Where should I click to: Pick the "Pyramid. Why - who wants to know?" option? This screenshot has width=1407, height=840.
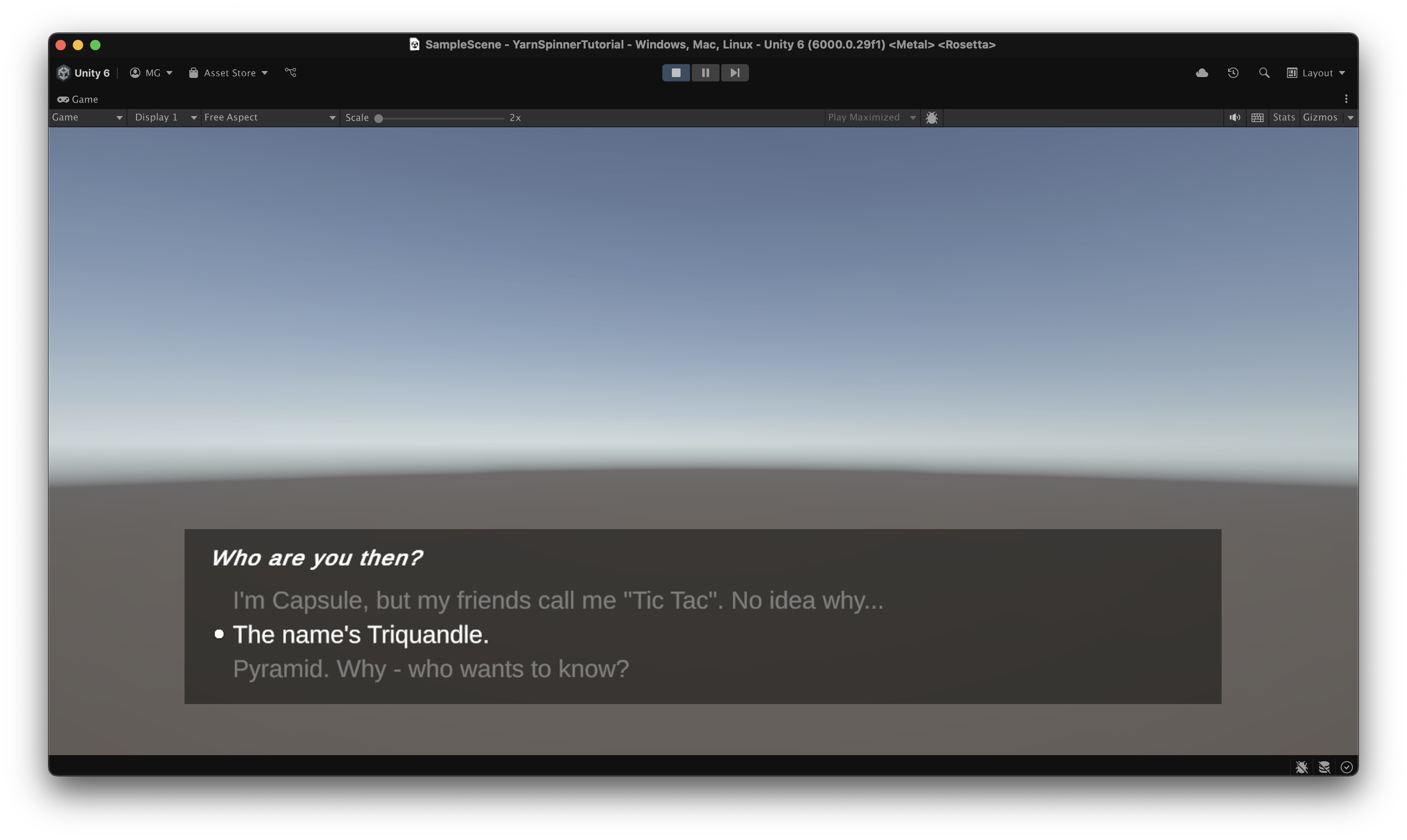(431, 669)
